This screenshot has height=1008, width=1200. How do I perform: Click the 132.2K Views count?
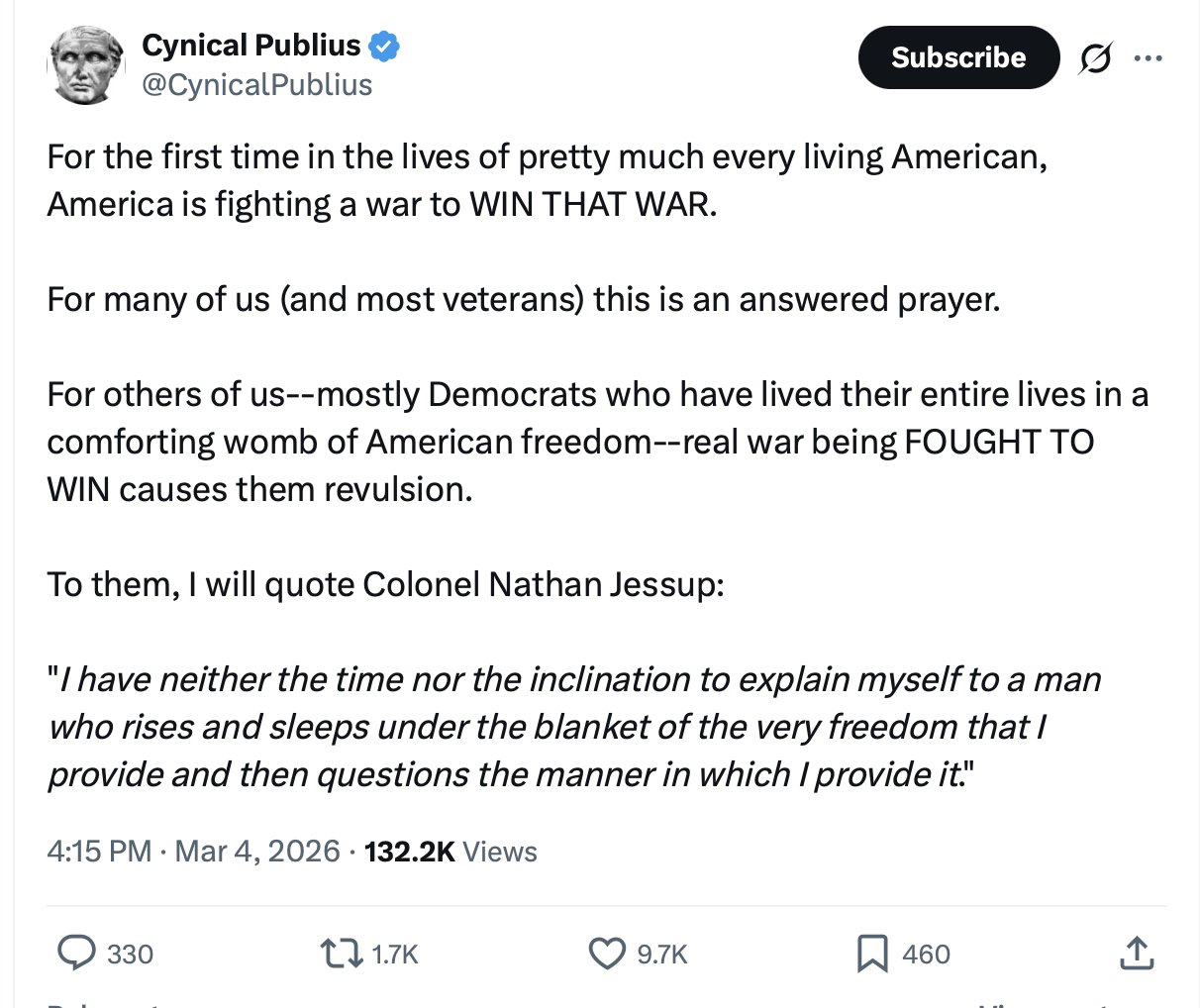tap(450, 852)
